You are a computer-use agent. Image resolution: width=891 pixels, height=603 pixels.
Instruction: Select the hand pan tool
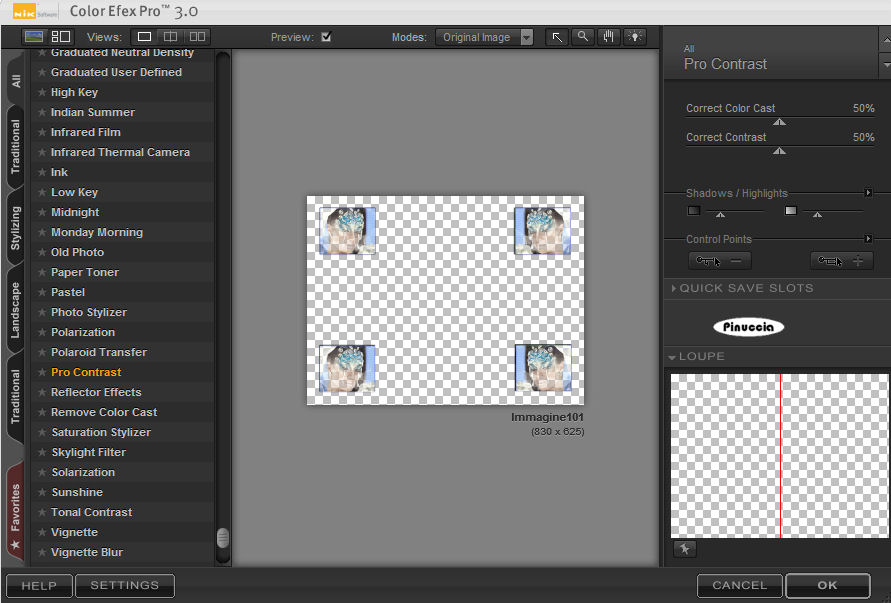click(x=609, y=38)
